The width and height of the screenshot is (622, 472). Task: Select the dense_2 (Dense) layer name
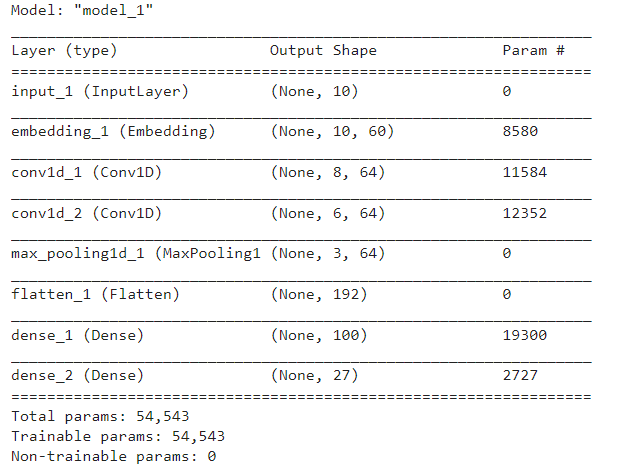click(x=77, y=376)
